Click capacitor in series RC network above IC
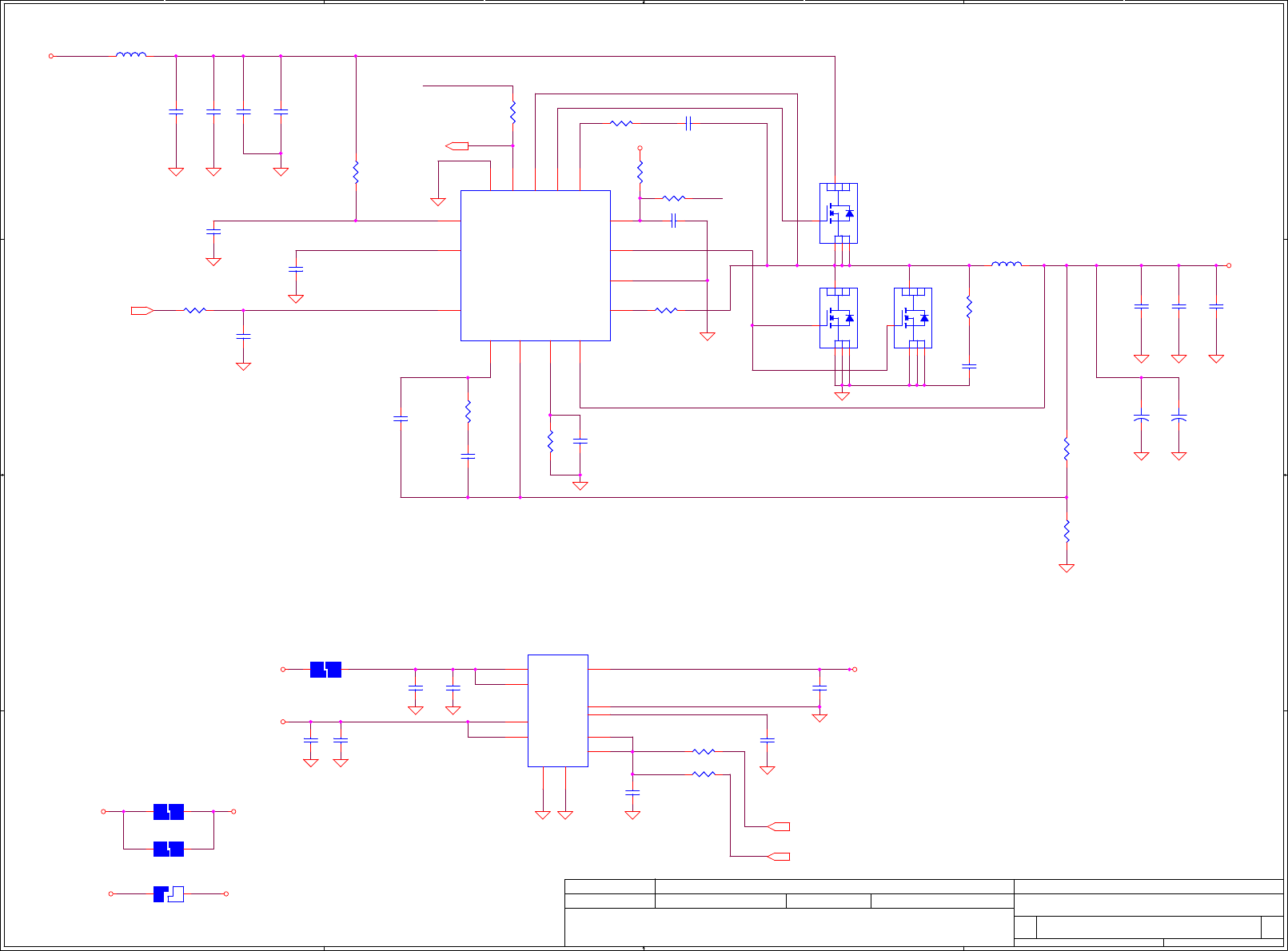Image resolution: width=1288 pixels, height=951 pixels. 688,124
